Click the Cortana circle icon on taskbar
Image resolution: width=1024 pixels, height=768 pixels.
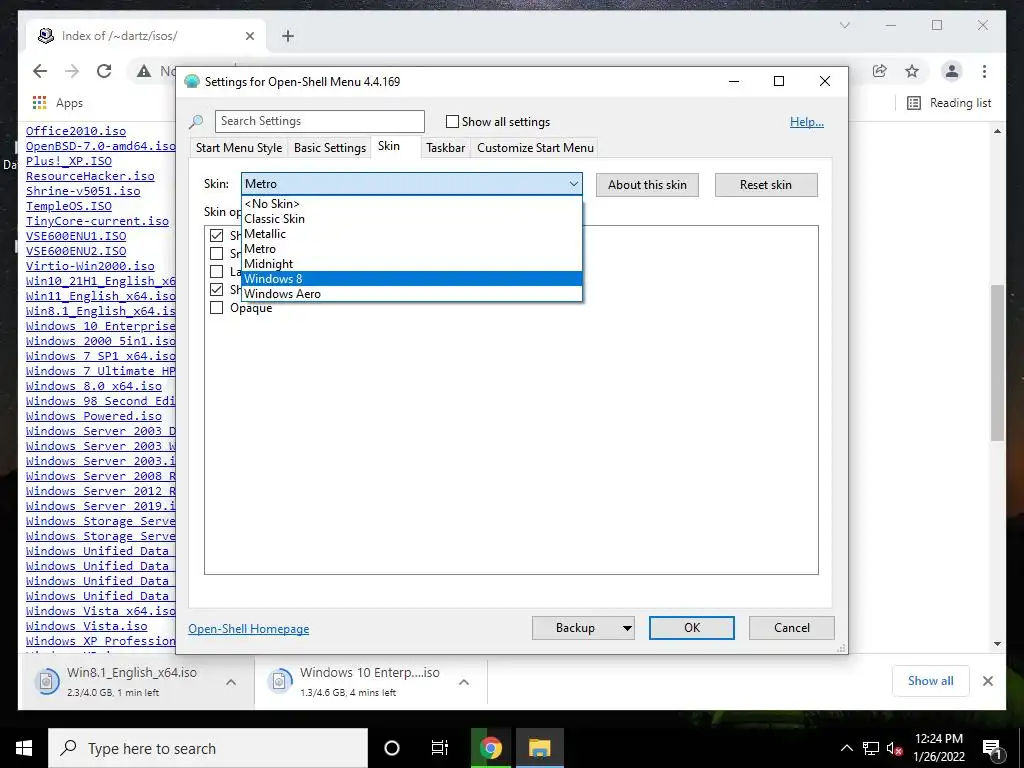(x=392, y=748)
